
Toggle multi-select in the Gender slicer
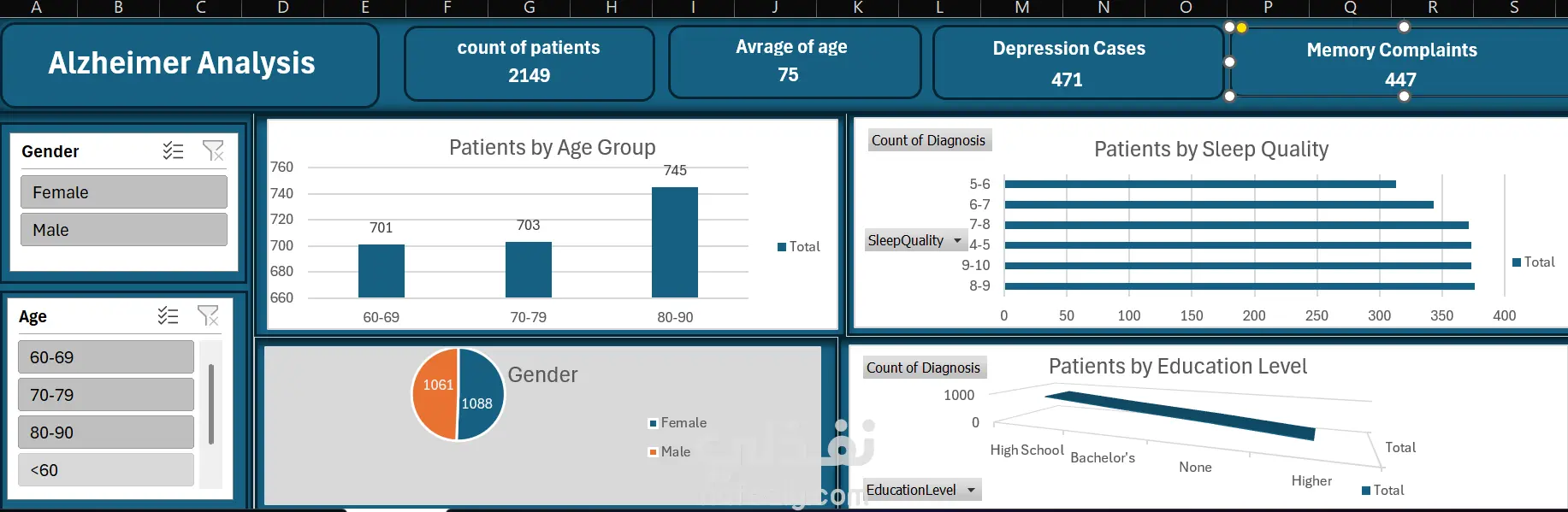point(174,151)
